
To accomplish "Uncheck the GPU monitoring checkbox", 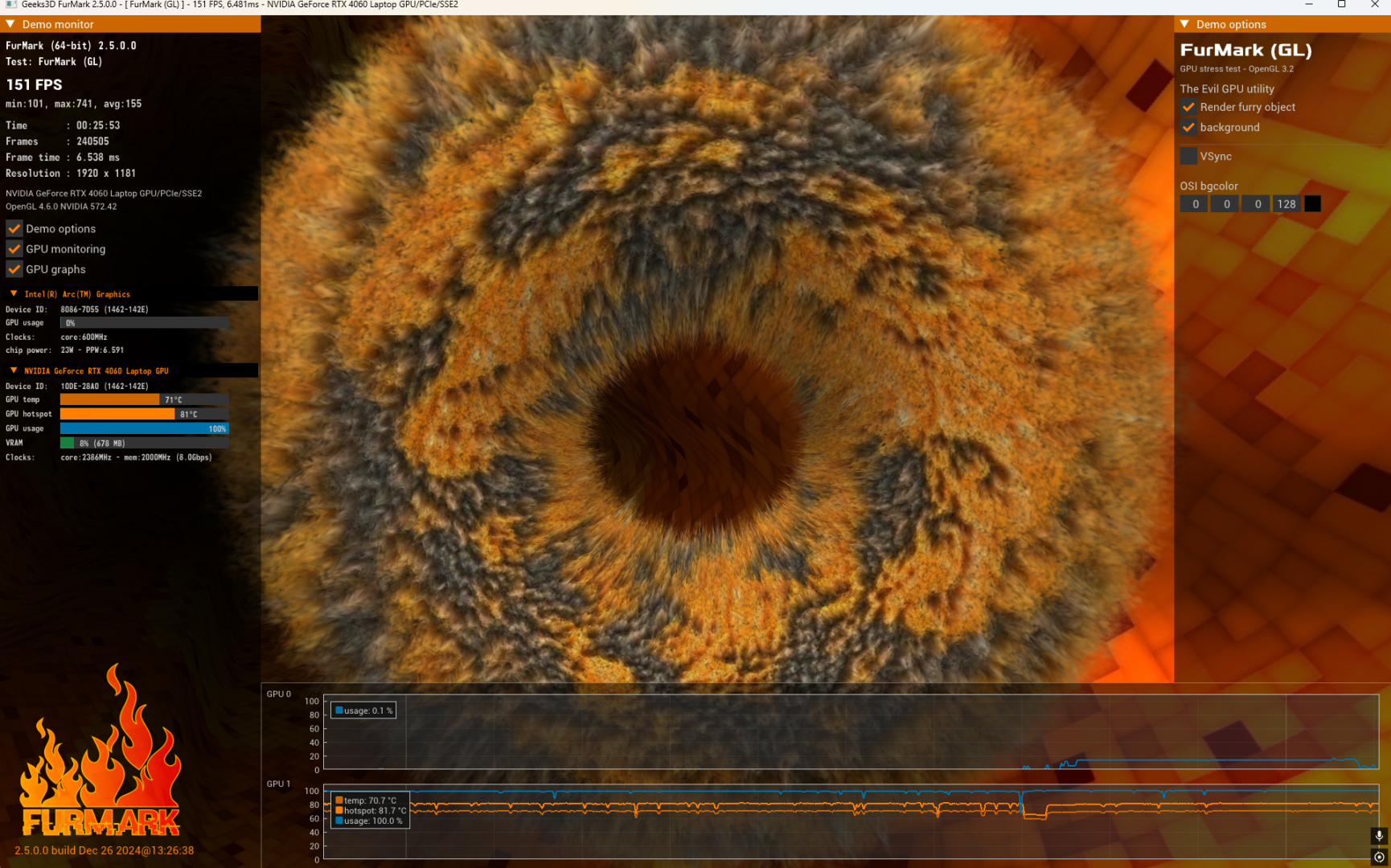I will click(x=14, y=248).
